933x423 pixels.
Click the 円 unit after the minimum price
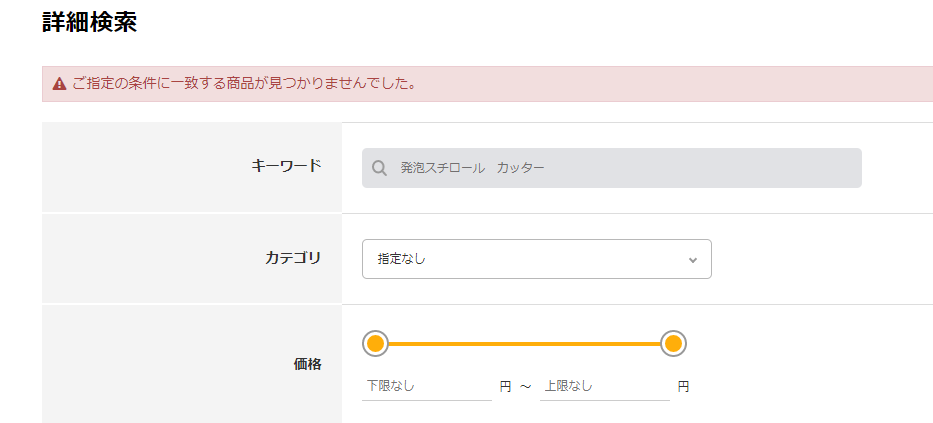[x=505, y=387]
